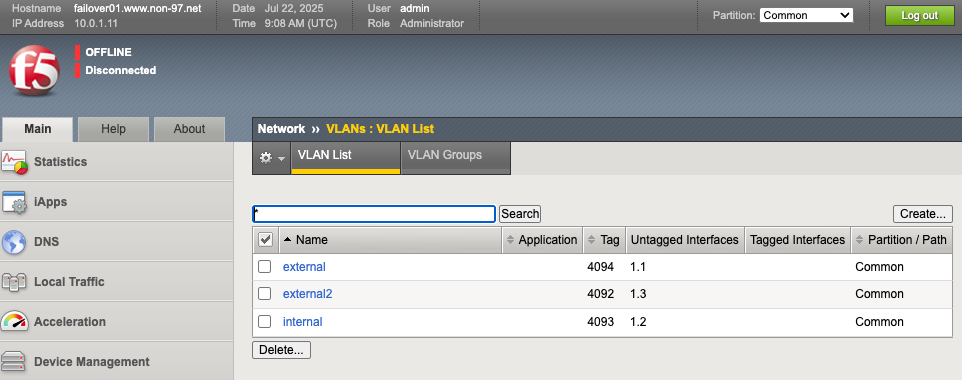Open the gear settings menu
This screenshot has width=962, height=380.
point(272,158)
